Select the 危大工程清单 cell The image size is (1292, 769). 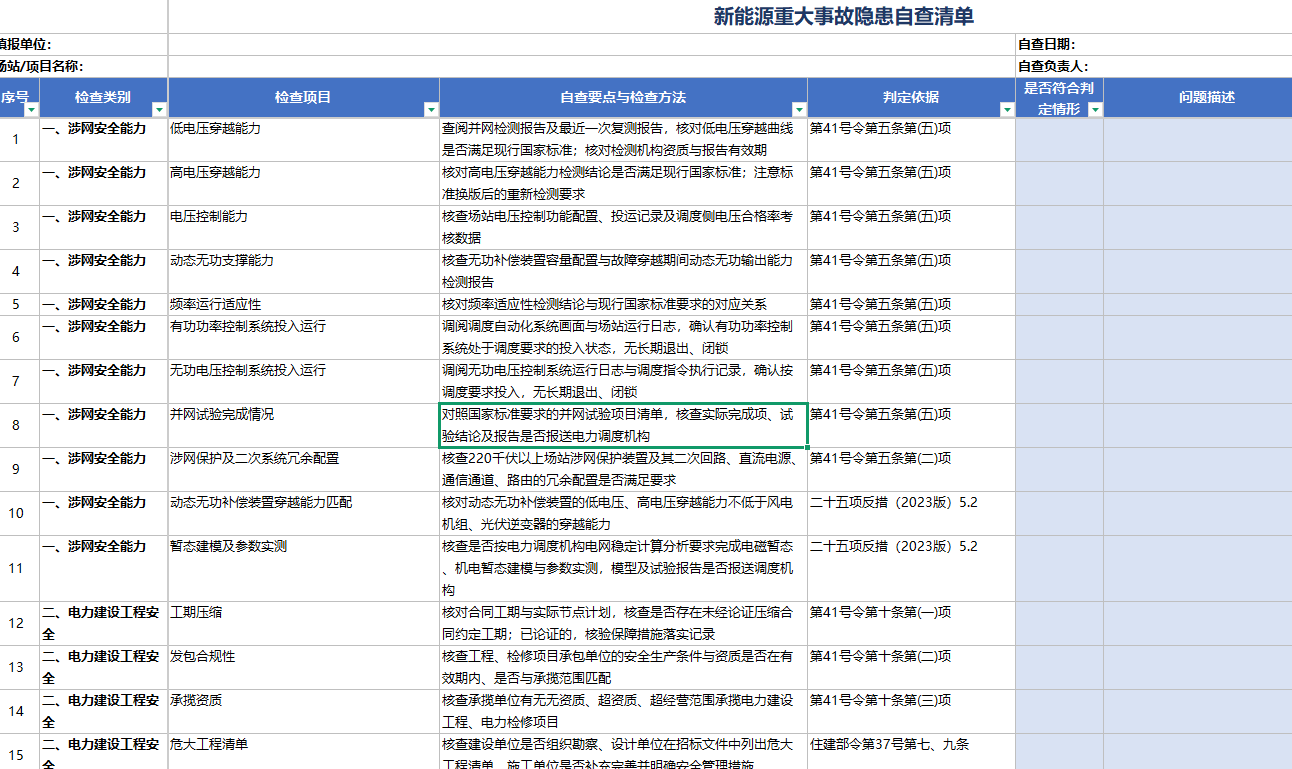(304, 751)
